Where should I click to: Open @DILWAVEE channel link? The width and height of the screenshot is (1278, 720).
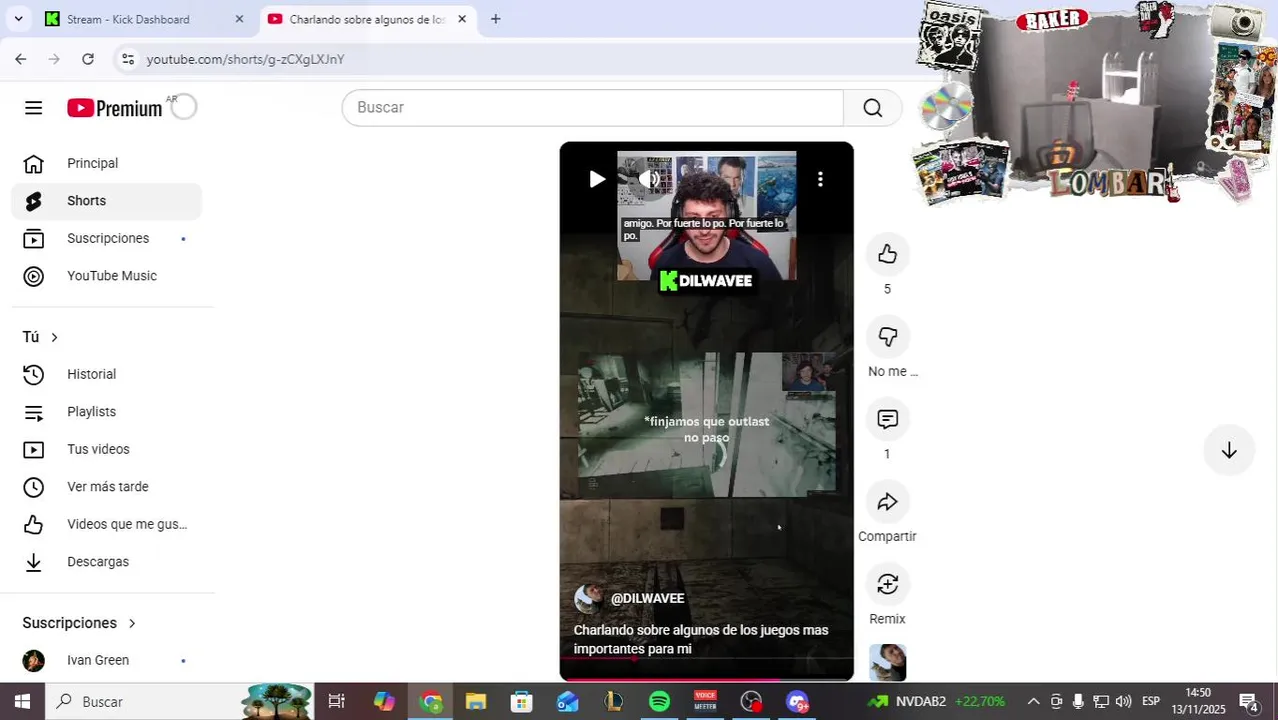pyautogui.click(x=647, y=598)
